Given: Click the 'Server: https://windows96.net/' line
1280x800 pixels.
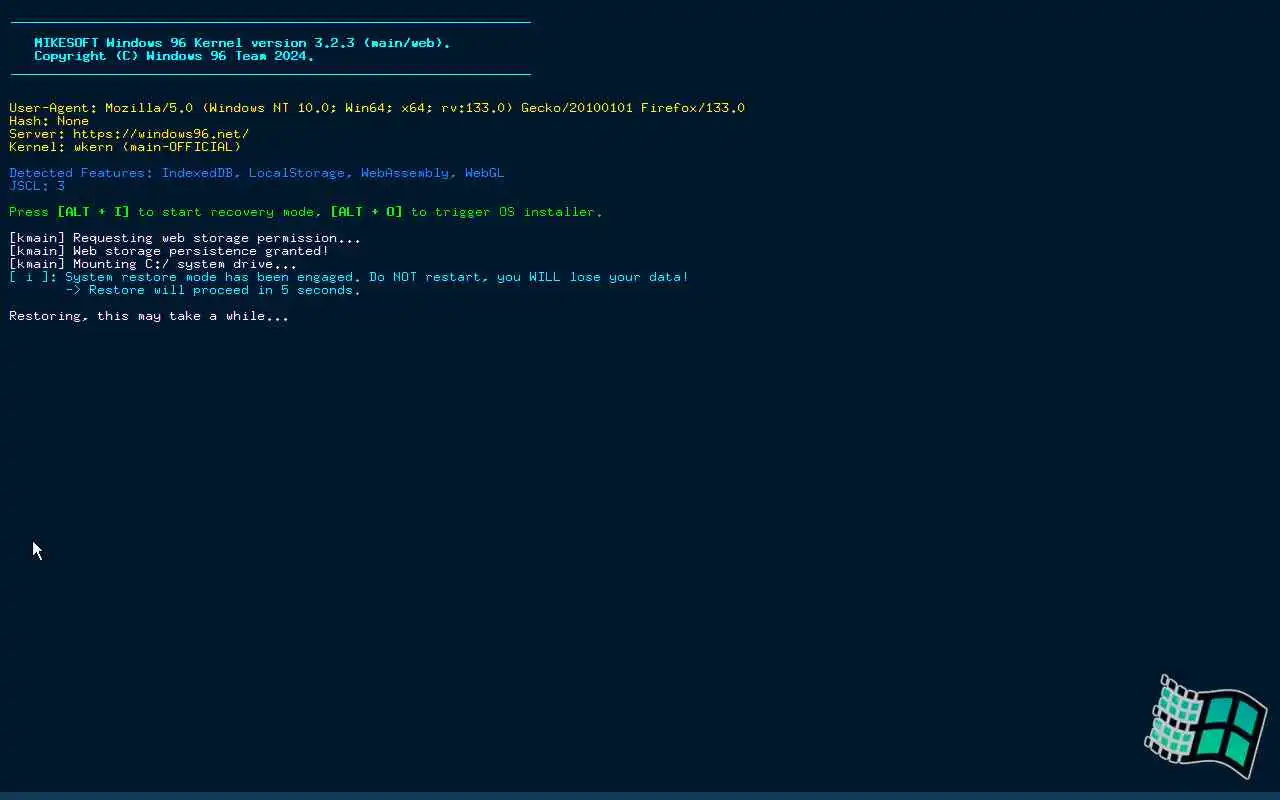Looking at the screenshot, I should [x=129, y=134].
